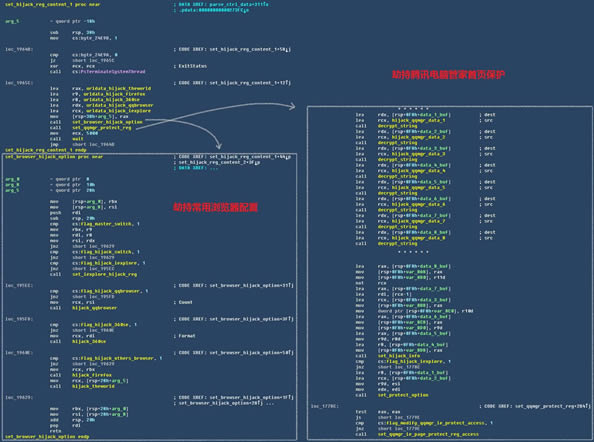The width and height of the screenshot is (594, 442).
Task: Select the urldata_hijack_firefox operand
Action: 114,94
